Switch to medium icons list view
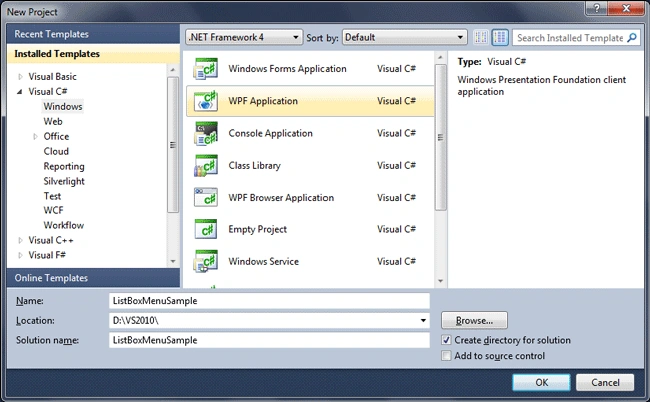 point(500,38)
